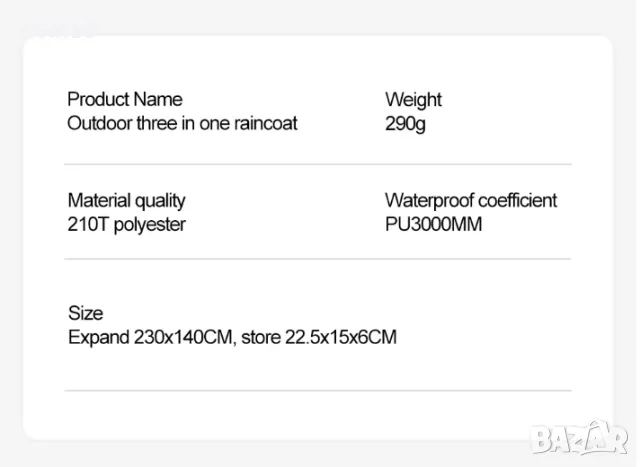Select the 'Outdoor three in one raincoat' text
The width and height of the screenshot is (640, 467).
[182, 123]
